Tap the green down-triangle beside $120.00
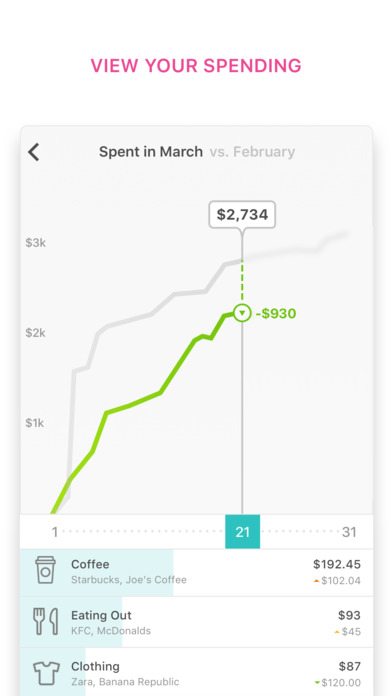The width and height of the screenshot is (392, 696). [317, 682]
